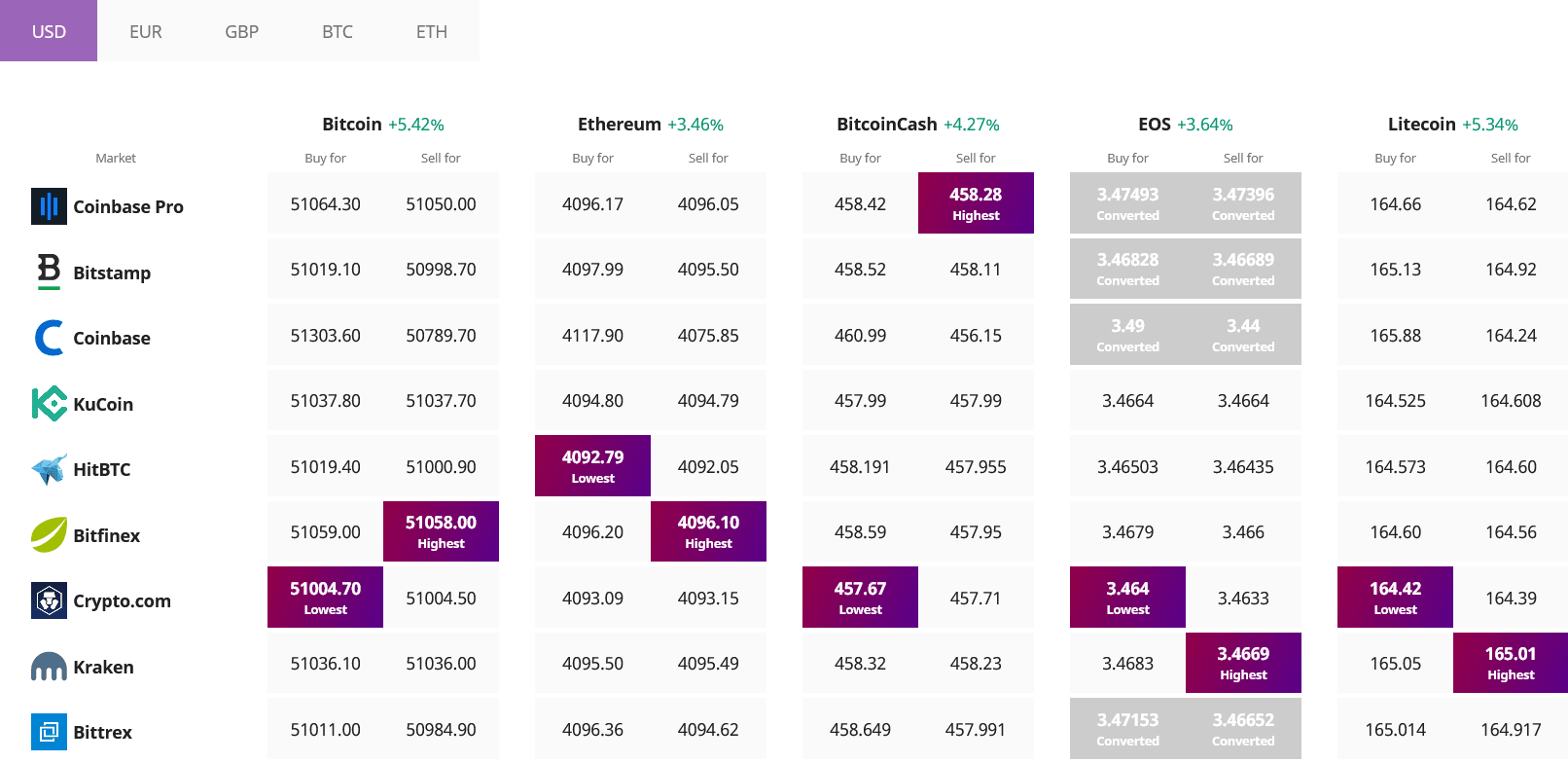The image size is (1568, 763).
Task: Open the Coinbase Pro market name
Action: (x=128, y=206)
